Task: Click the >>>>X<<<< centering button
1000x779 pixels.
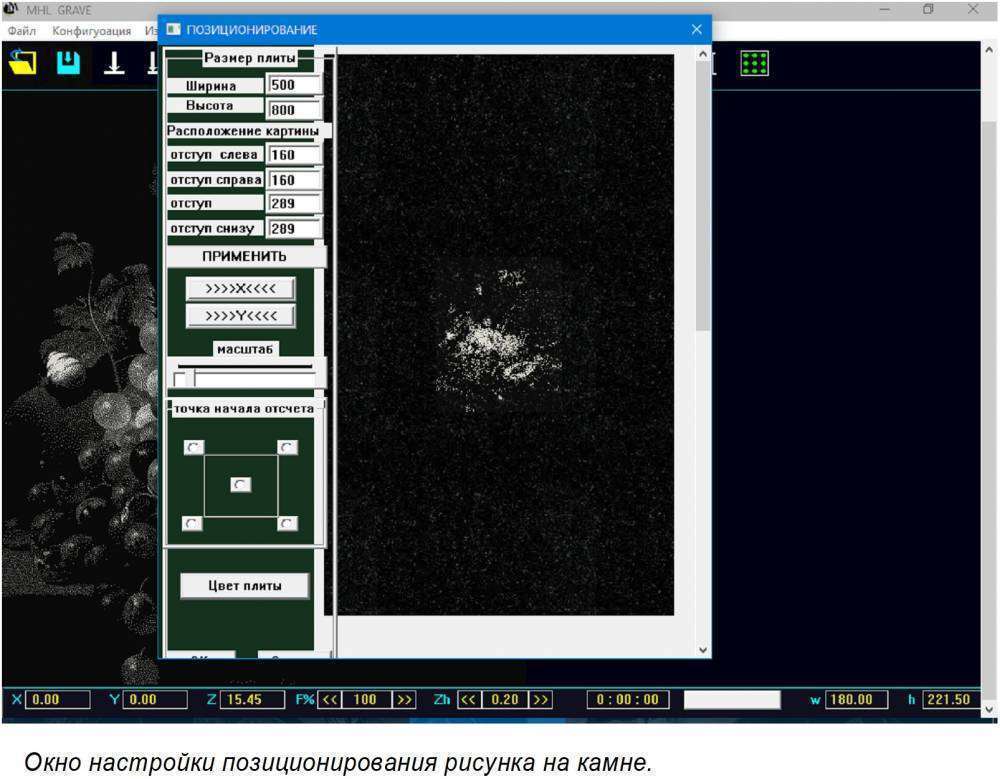Action: click(240, 289)
